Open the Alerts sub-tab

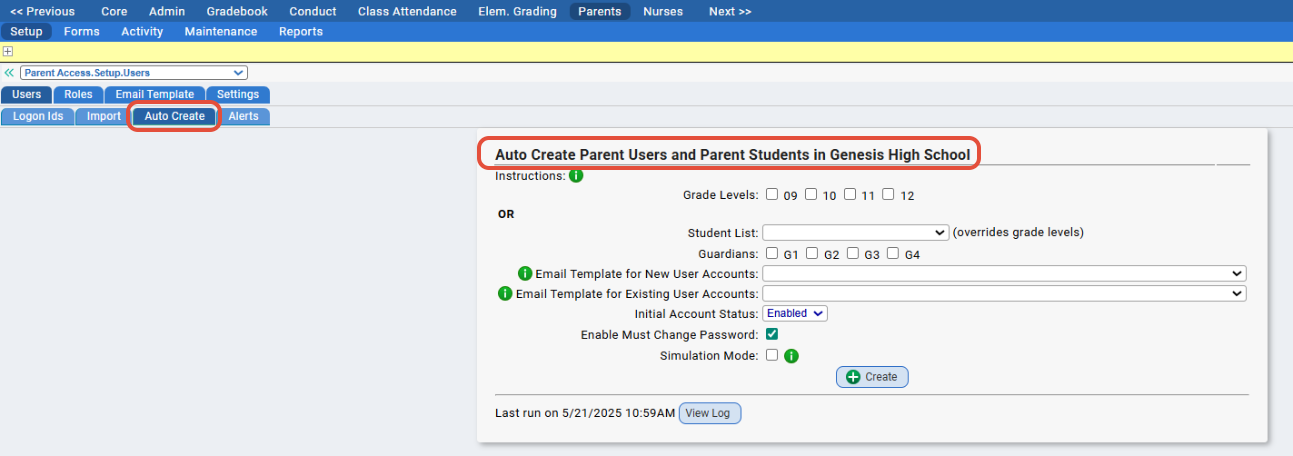[x=243, y=117]
